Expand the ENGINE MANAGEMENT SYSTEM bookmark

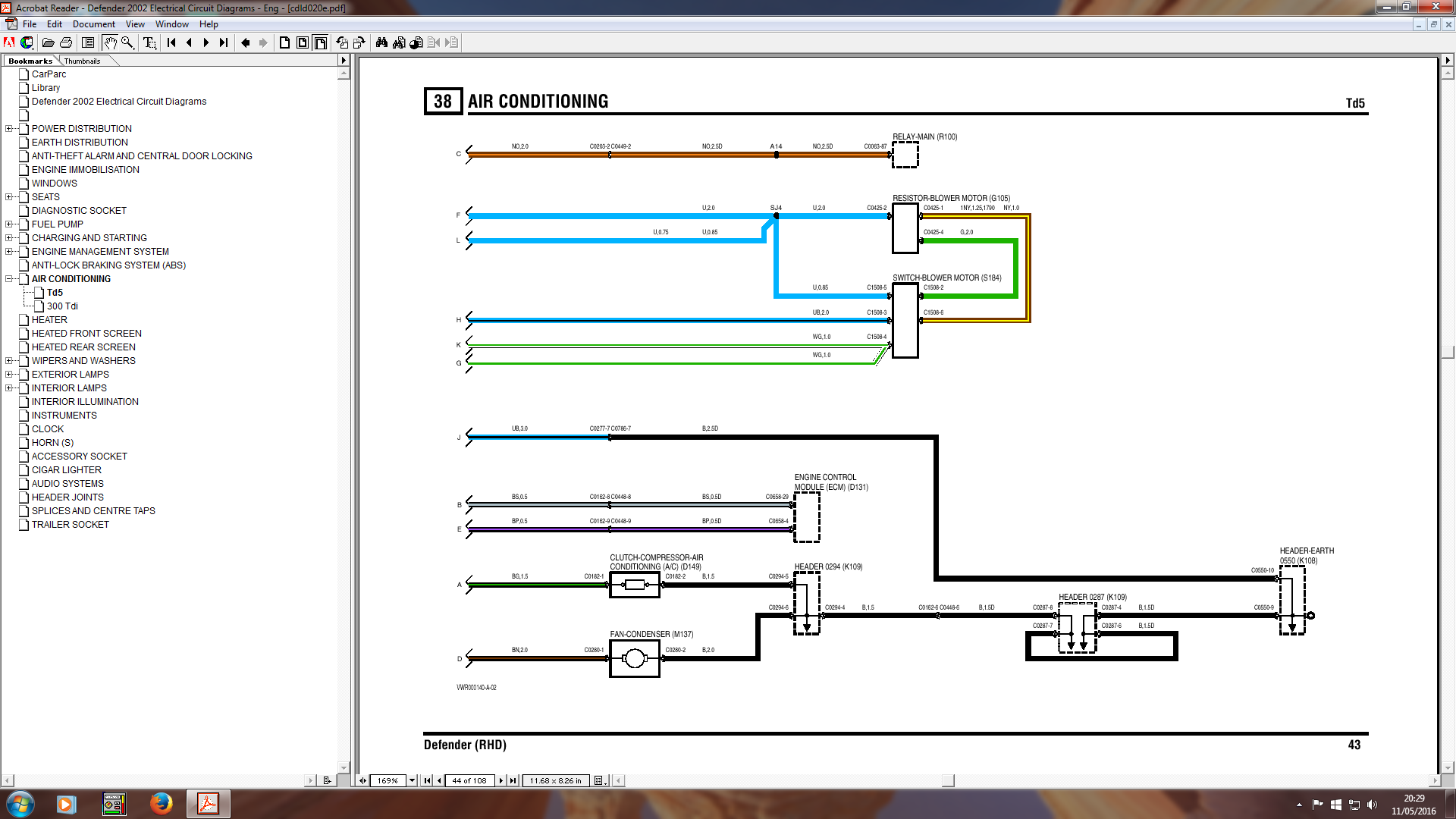9,252
